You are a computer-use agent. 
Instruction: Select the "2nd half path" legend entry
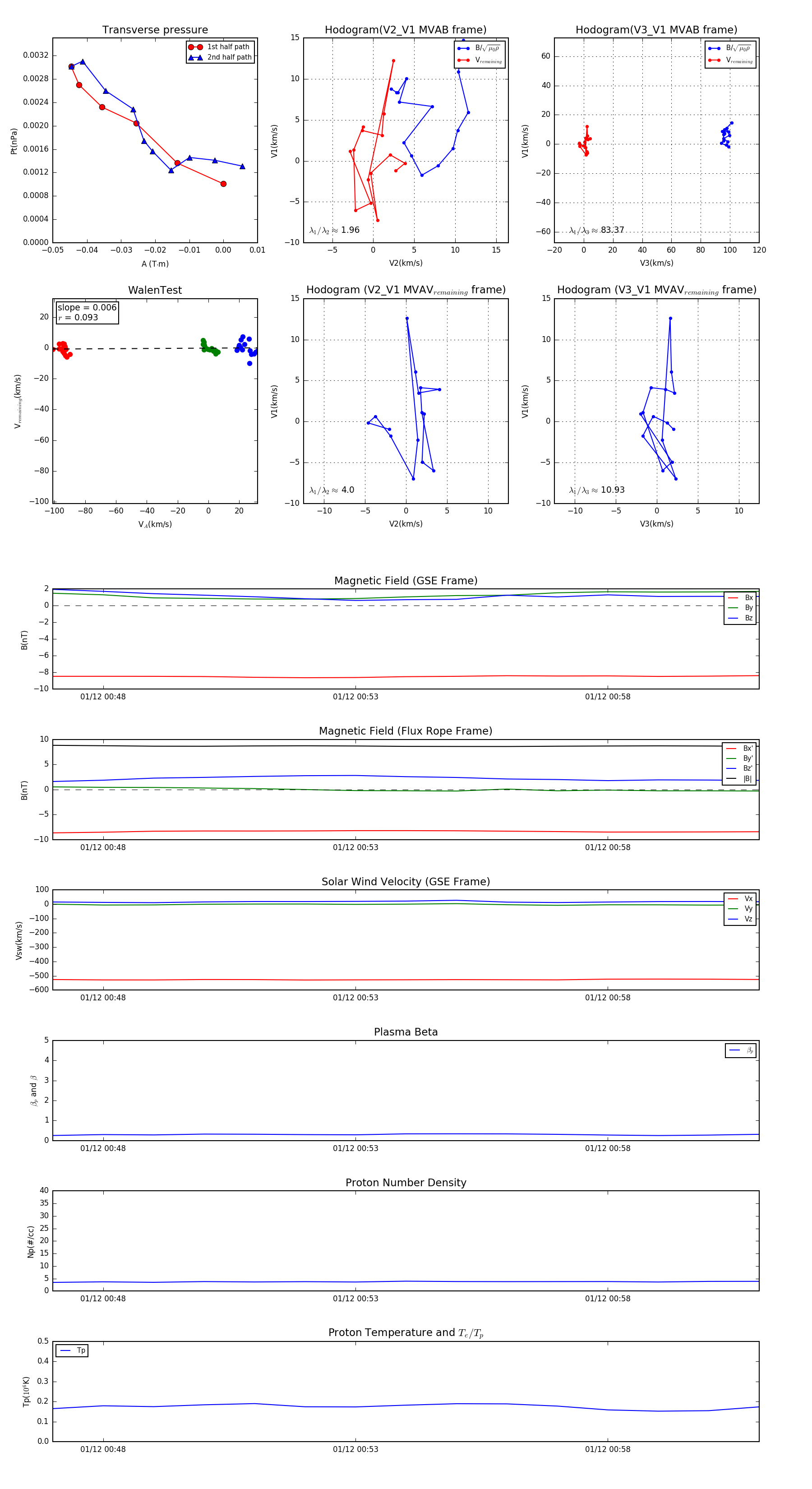[220, 57]
